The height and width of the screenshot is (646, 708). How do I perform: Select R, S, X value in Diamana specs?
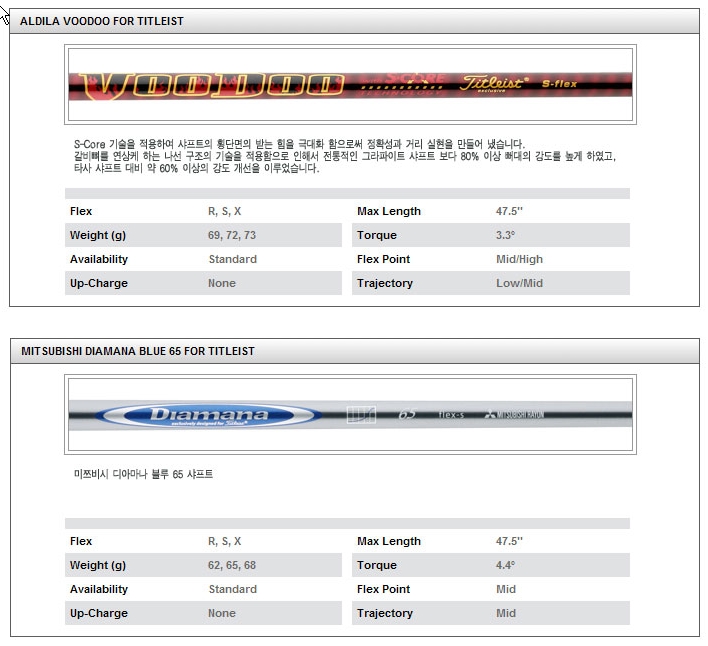(x=224, y=541)
